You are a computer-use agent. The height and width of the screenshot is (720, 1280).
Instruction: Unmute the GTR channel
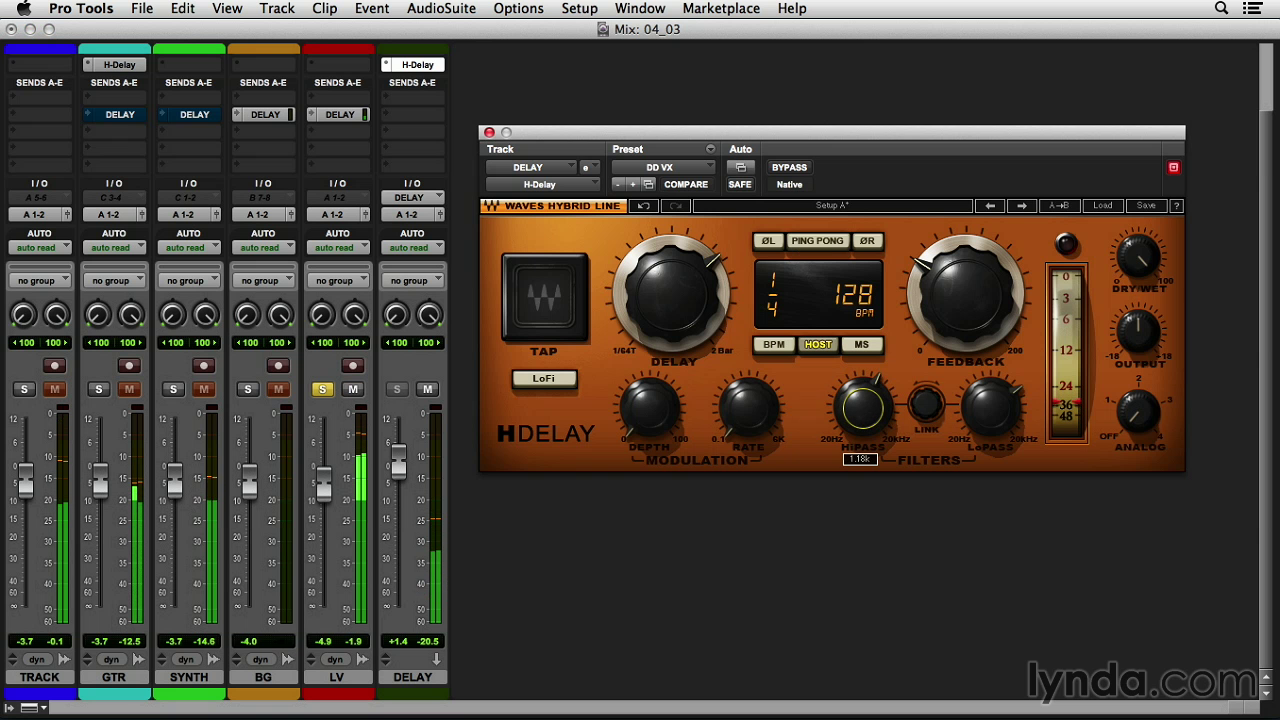pyautogui.click(x=128, y=389)
